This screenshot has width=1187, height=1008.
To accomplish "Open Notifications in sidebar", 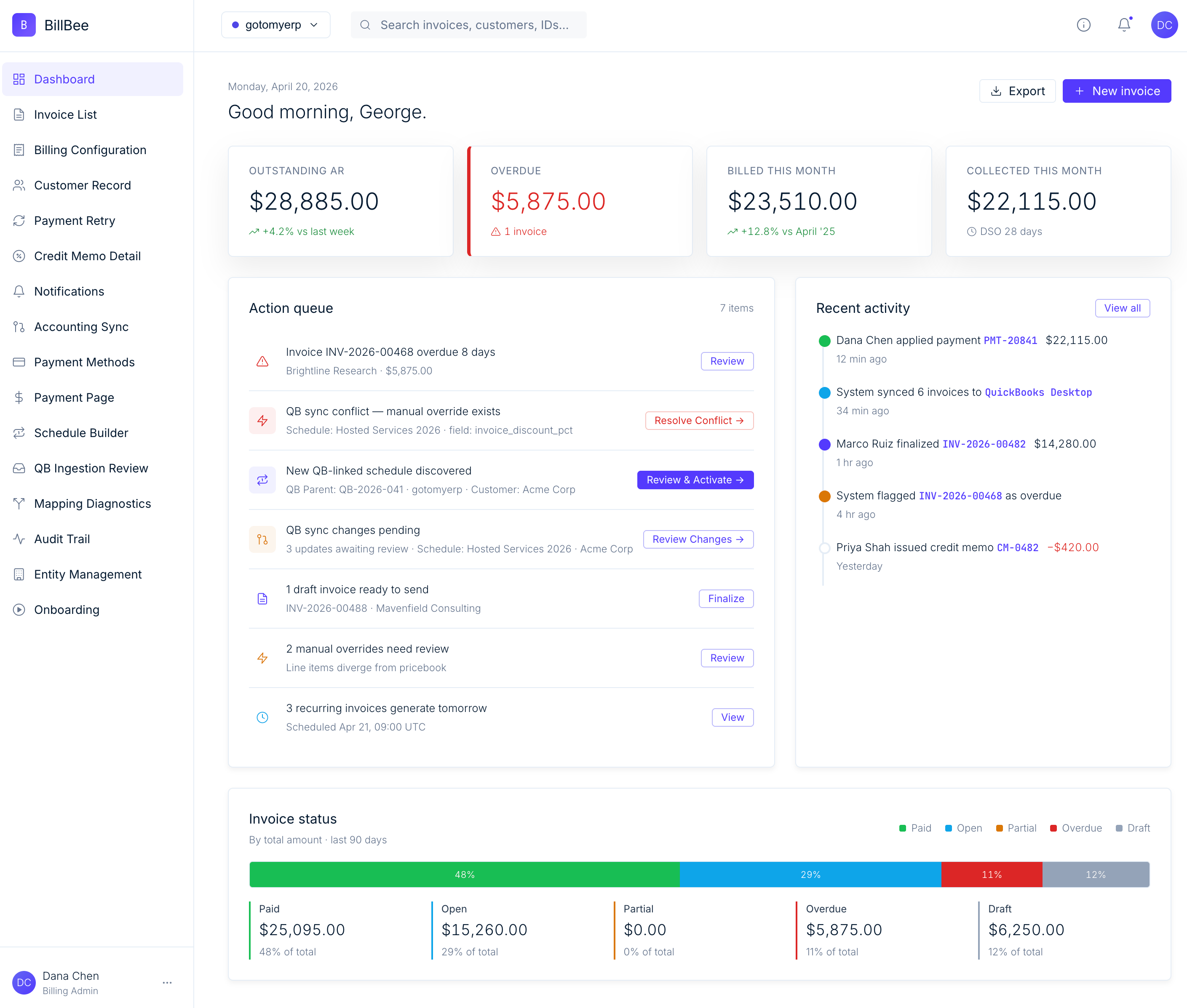I will pyautogui.click(x=93, y=291).
